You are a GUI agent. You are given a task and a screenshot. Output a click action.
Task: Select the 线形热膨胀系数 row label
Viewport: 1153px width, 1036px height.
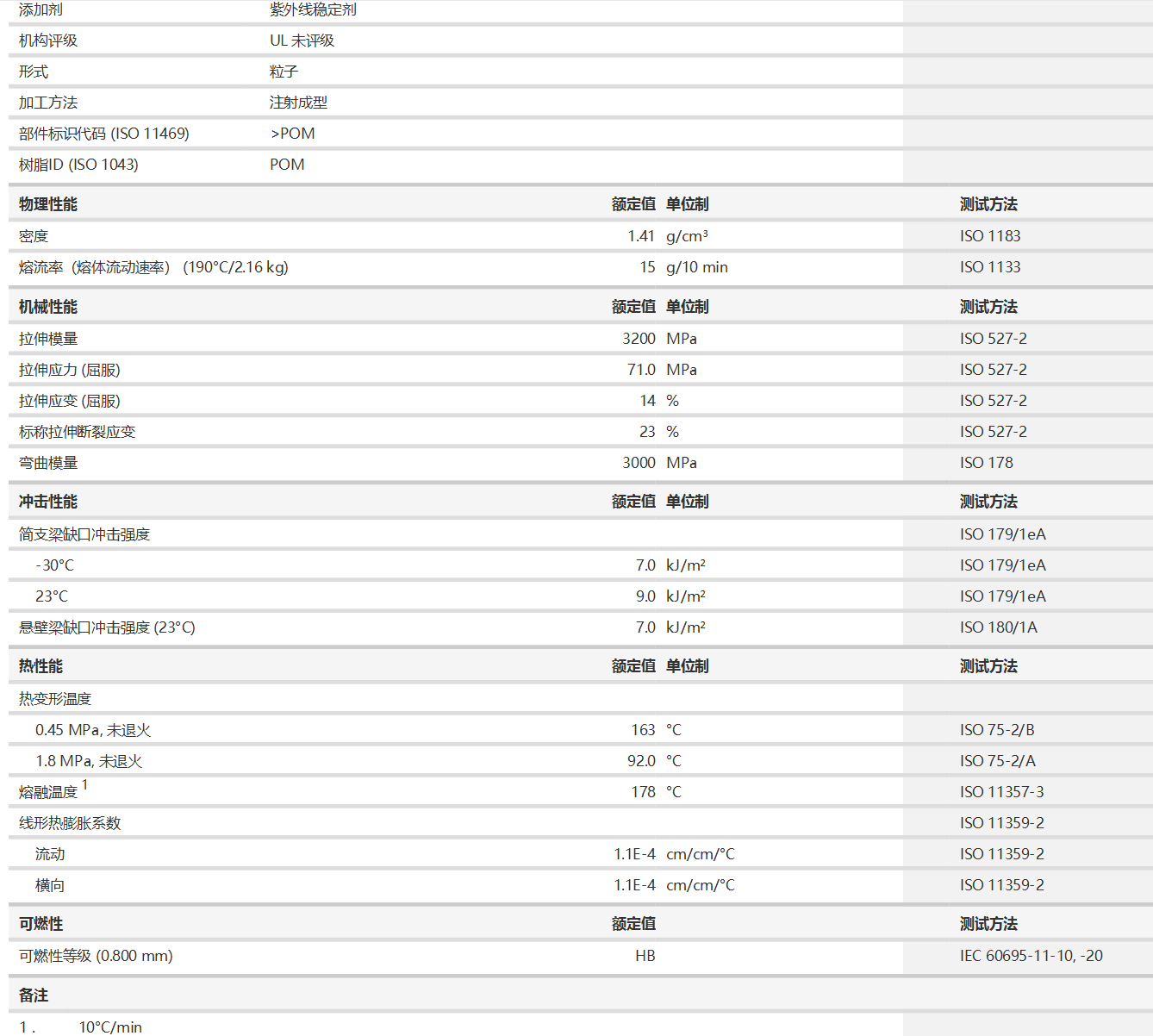click(x=70, y=823)
